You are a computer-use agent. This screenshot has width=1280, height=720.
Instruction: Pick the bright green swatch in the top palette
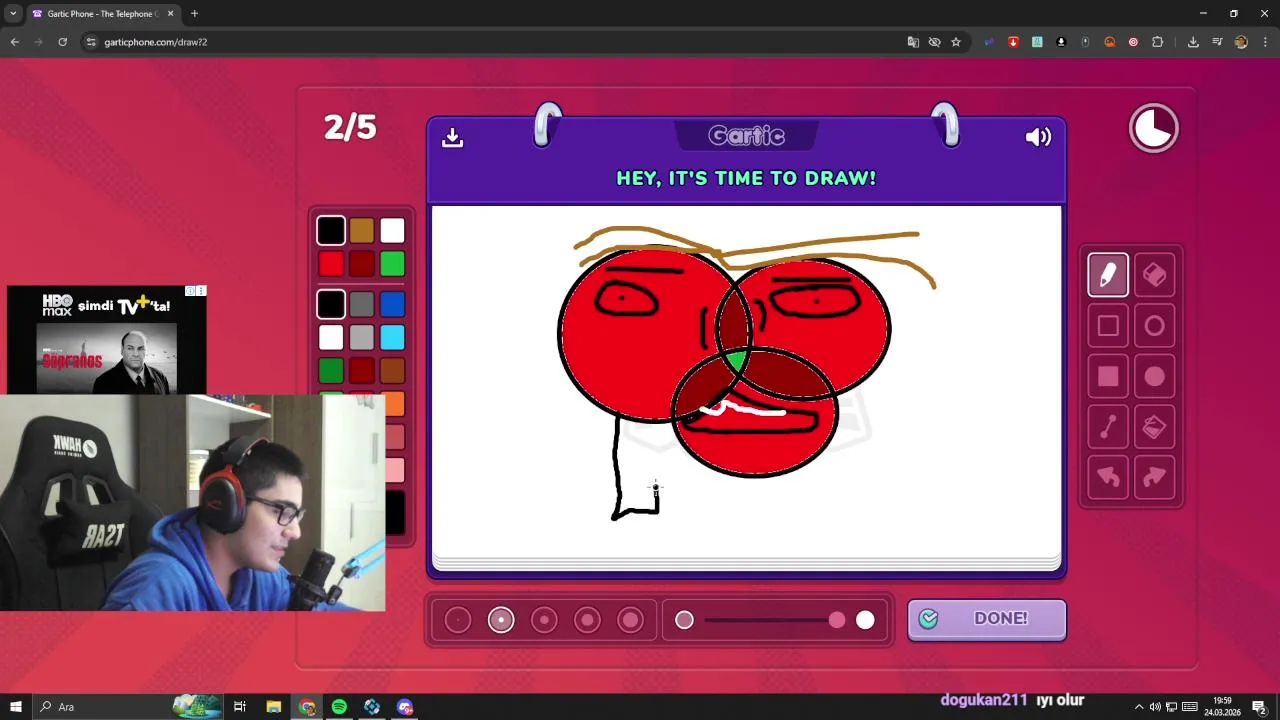coord(392,264)
